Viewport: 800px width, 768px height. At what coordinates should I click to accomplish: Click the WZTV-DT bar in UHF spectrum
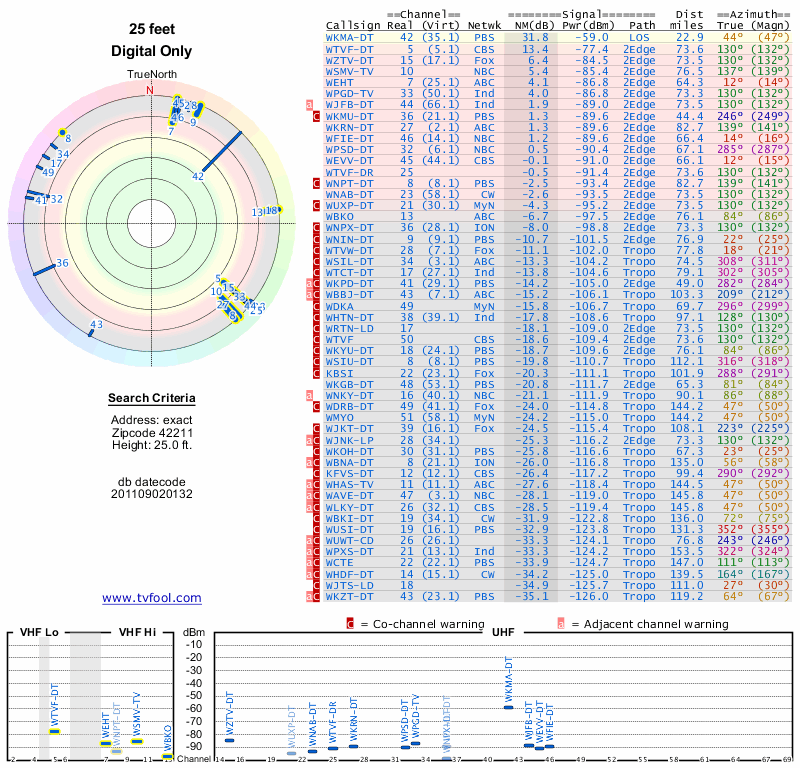click(x=229, y=740)
